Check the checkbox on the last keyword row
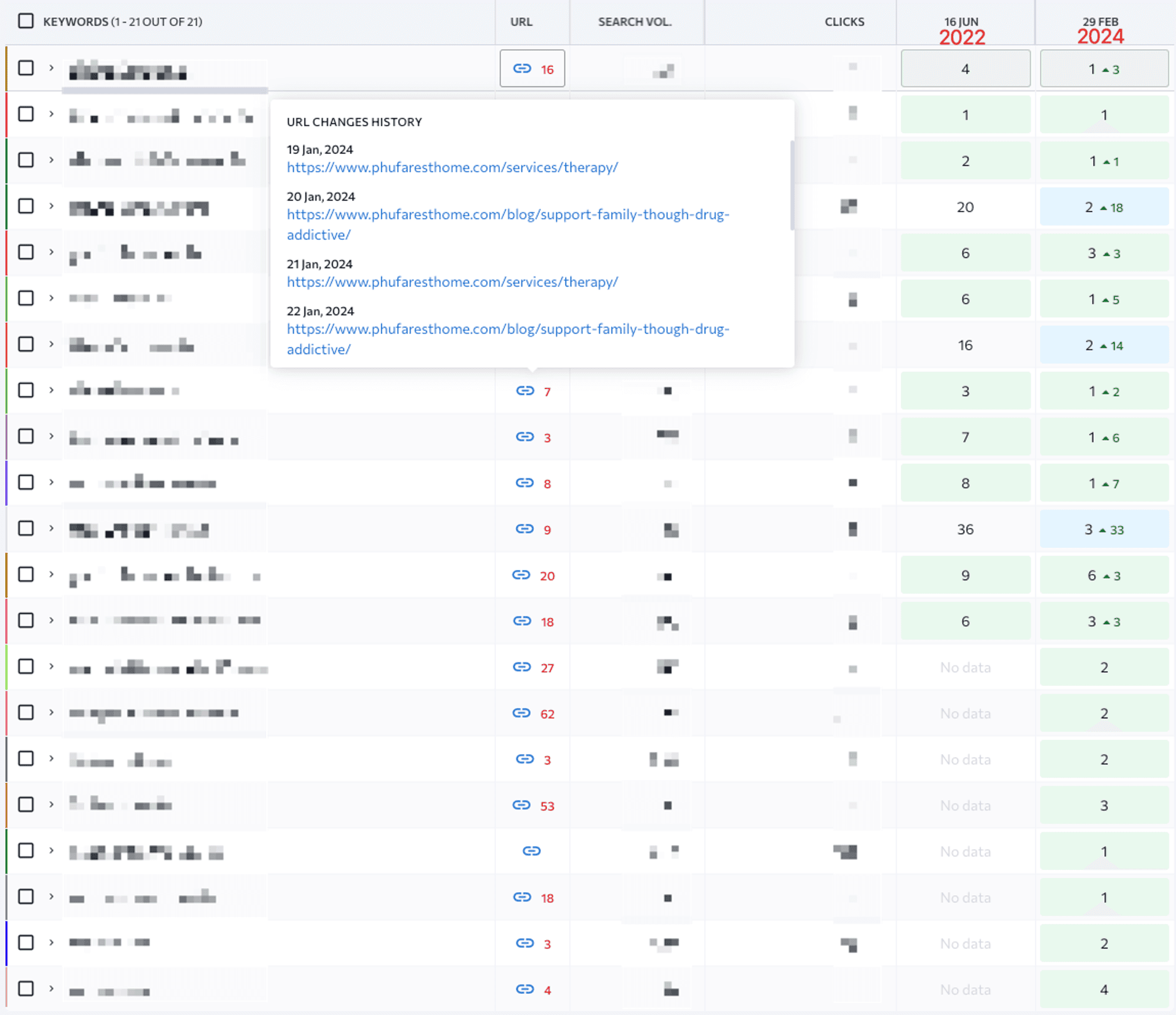This screenshot has height=1015, width=1176. (26, 989)
